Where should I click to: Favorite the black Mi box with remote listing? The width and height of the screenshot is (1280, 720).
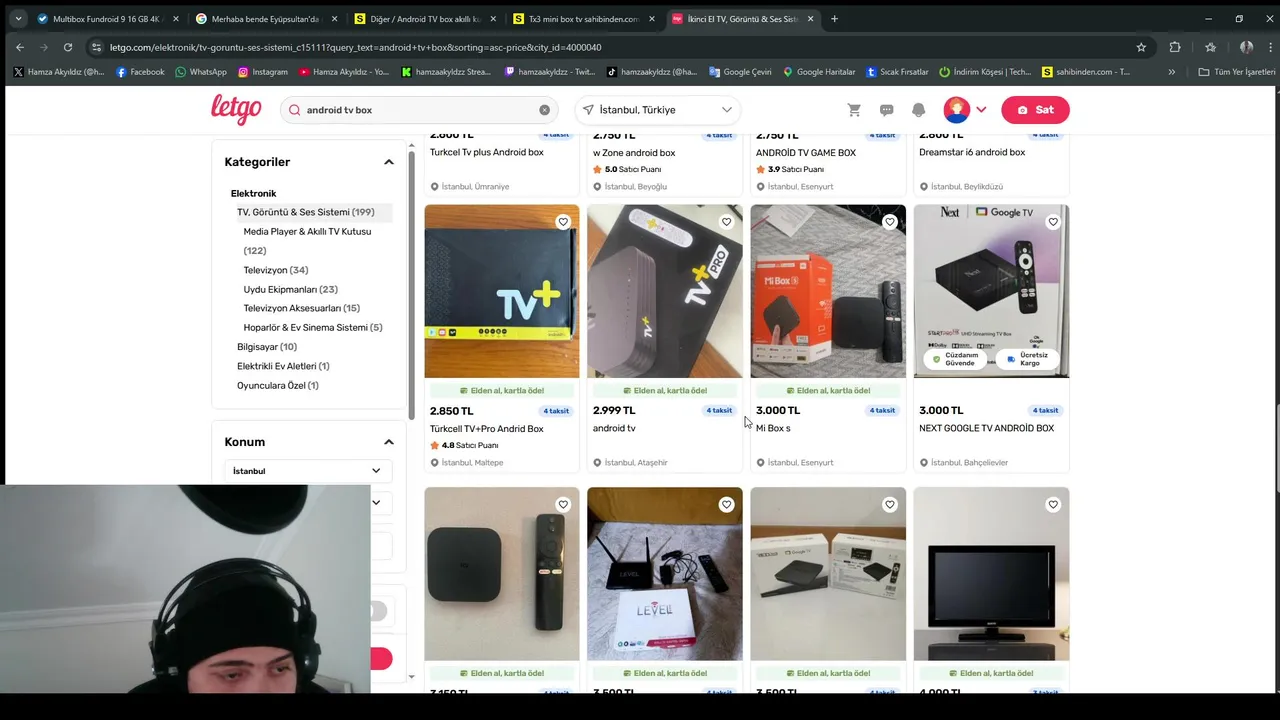563,505
